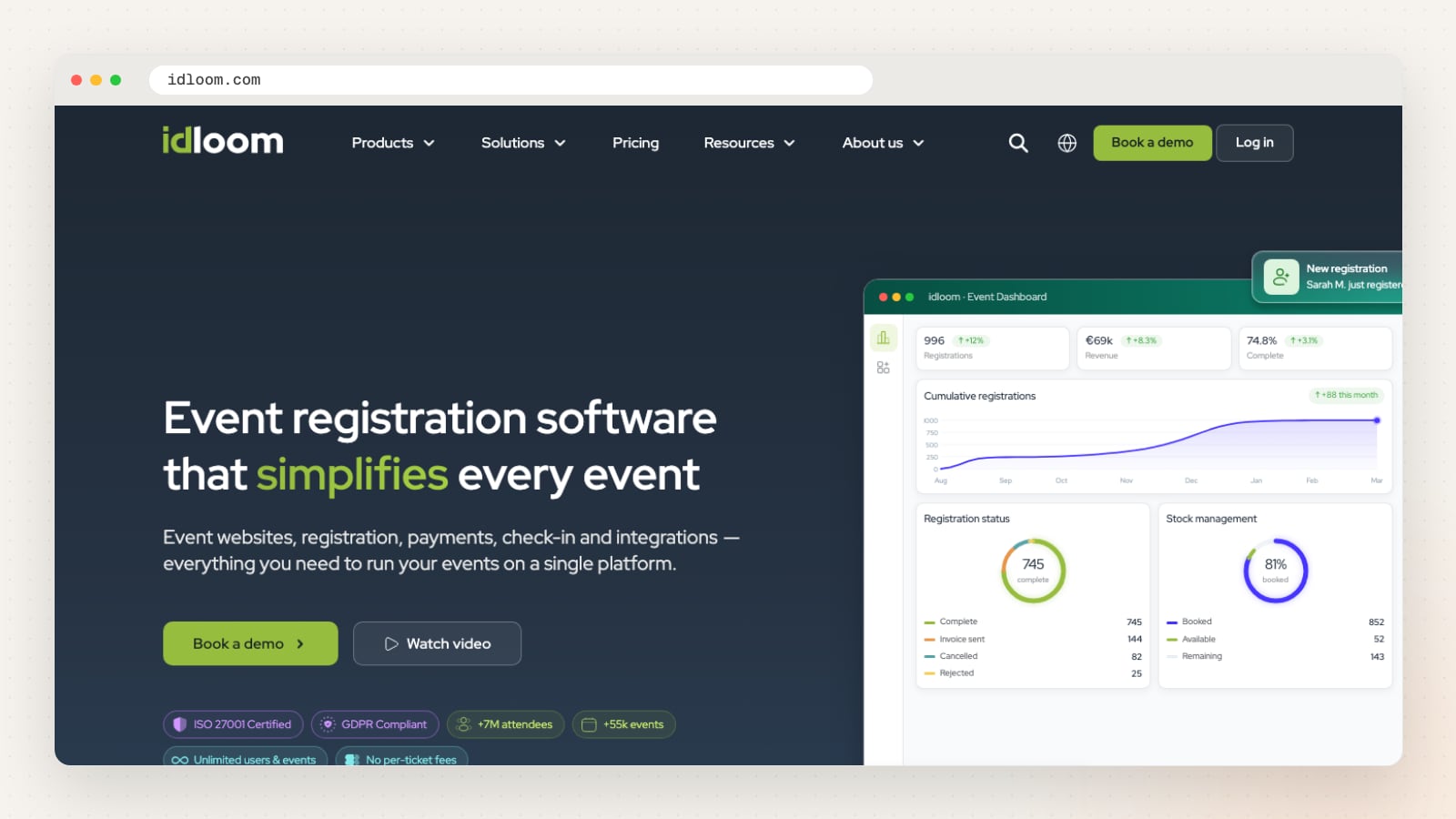Expand the Products dropdown chevron
This screenshot has height=819, width=1456.
pos(430,143)
